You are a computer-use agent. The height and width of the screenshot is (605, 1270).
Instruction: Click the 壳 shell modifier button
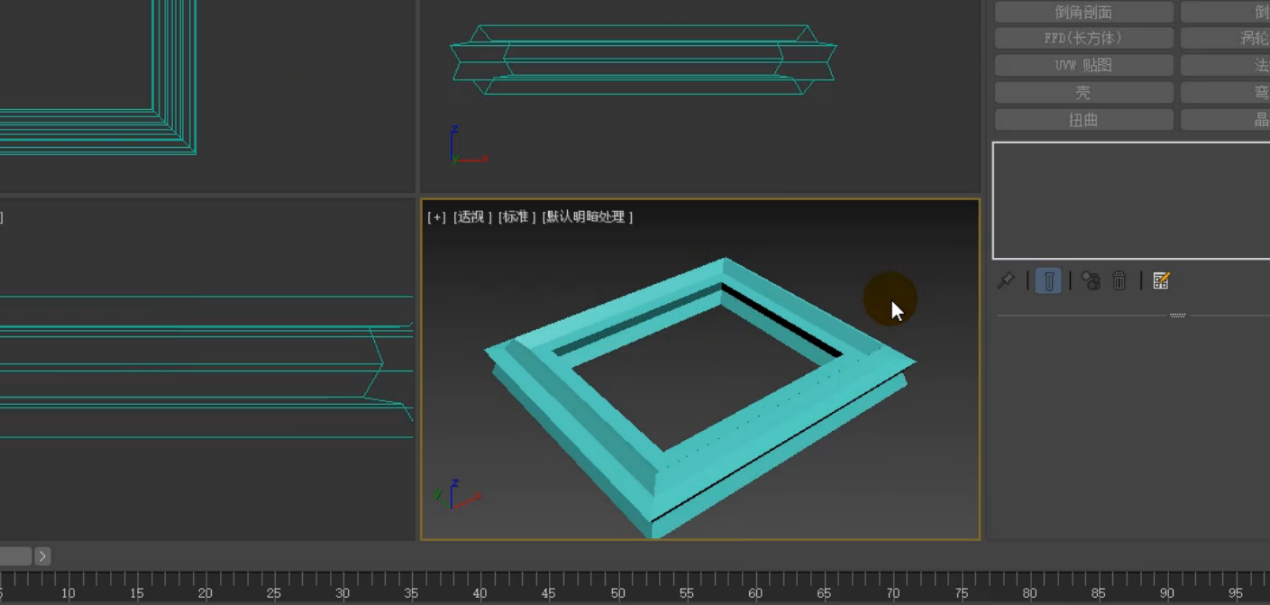[1083, 92]
